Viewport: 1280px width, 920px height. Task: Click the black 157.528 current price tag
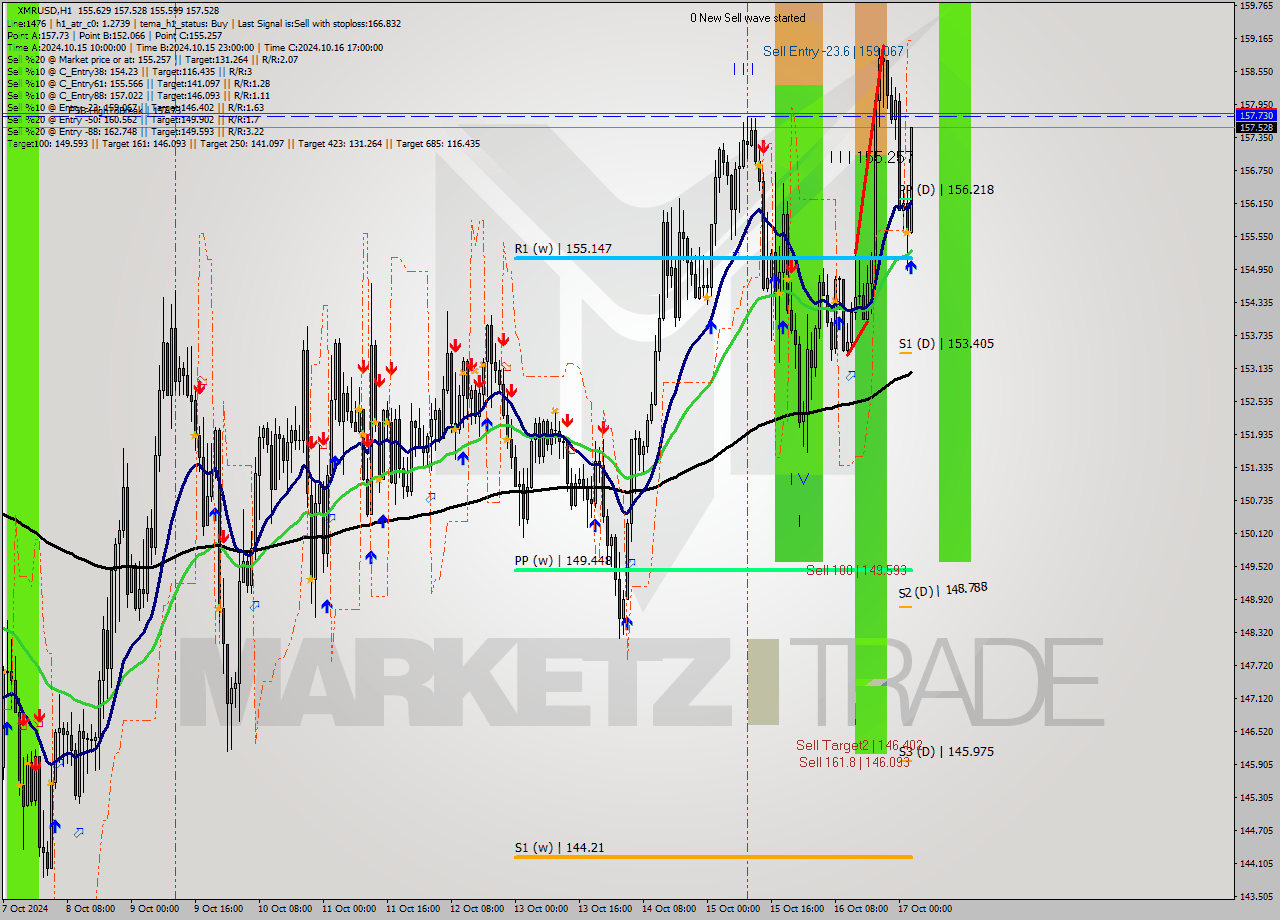tap(1256, 127)
